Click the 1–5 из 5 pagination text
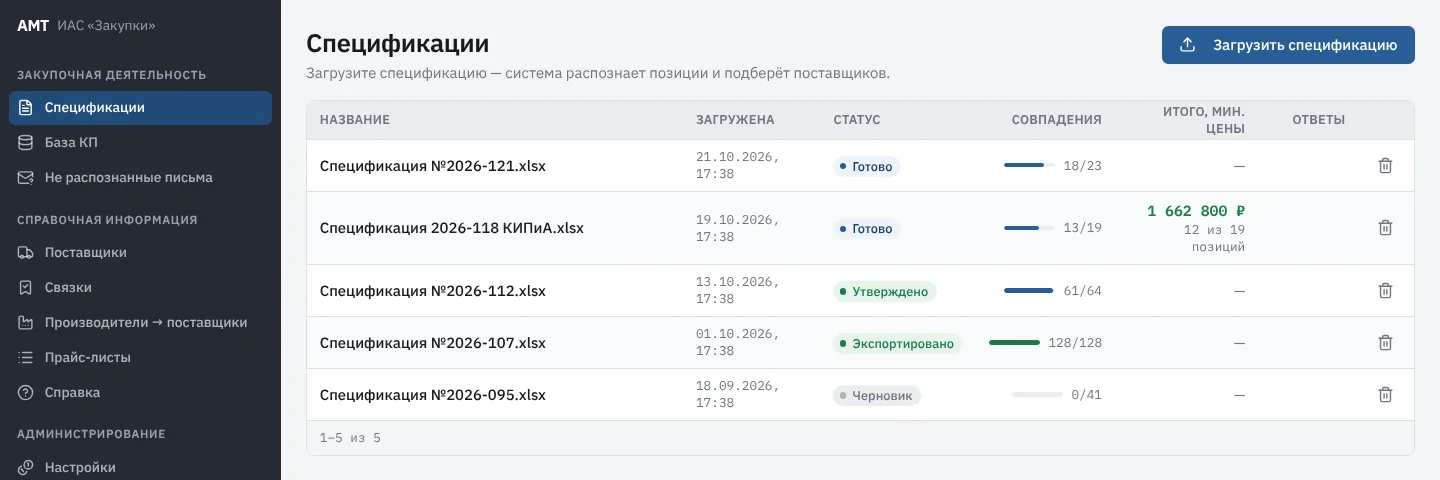The width and height of the screenshot is (1440, 480). click(350, 438)
